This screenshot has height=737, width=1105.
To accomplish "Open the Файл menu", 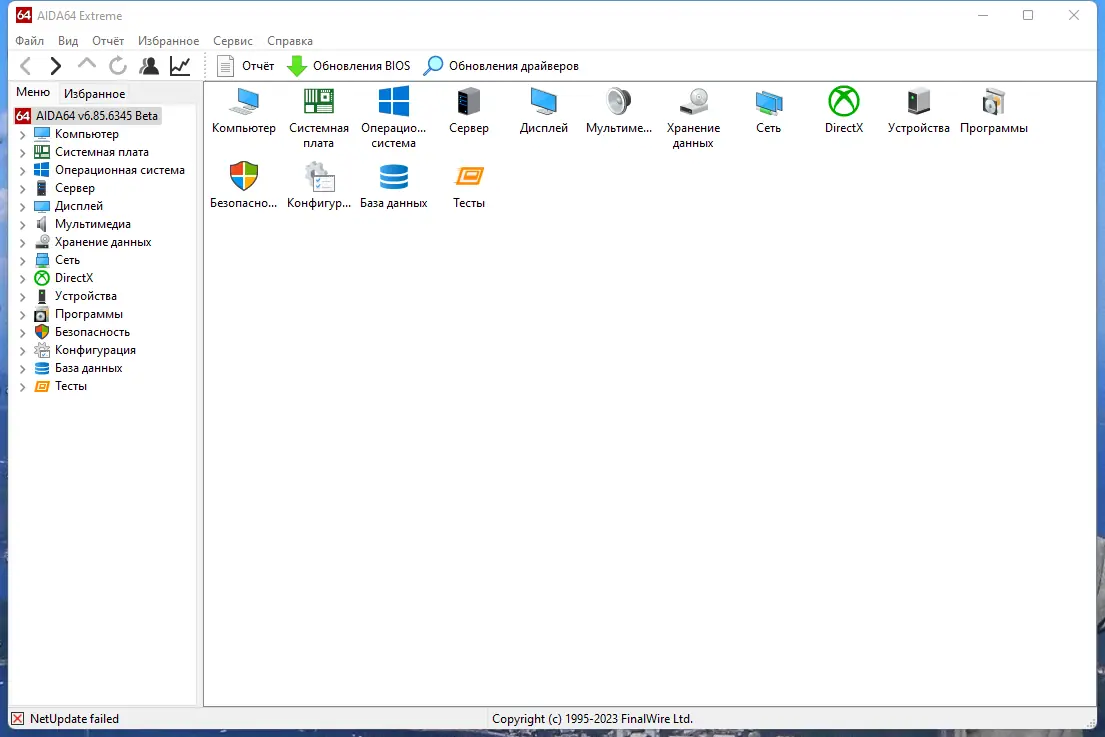I will [30, 41].
